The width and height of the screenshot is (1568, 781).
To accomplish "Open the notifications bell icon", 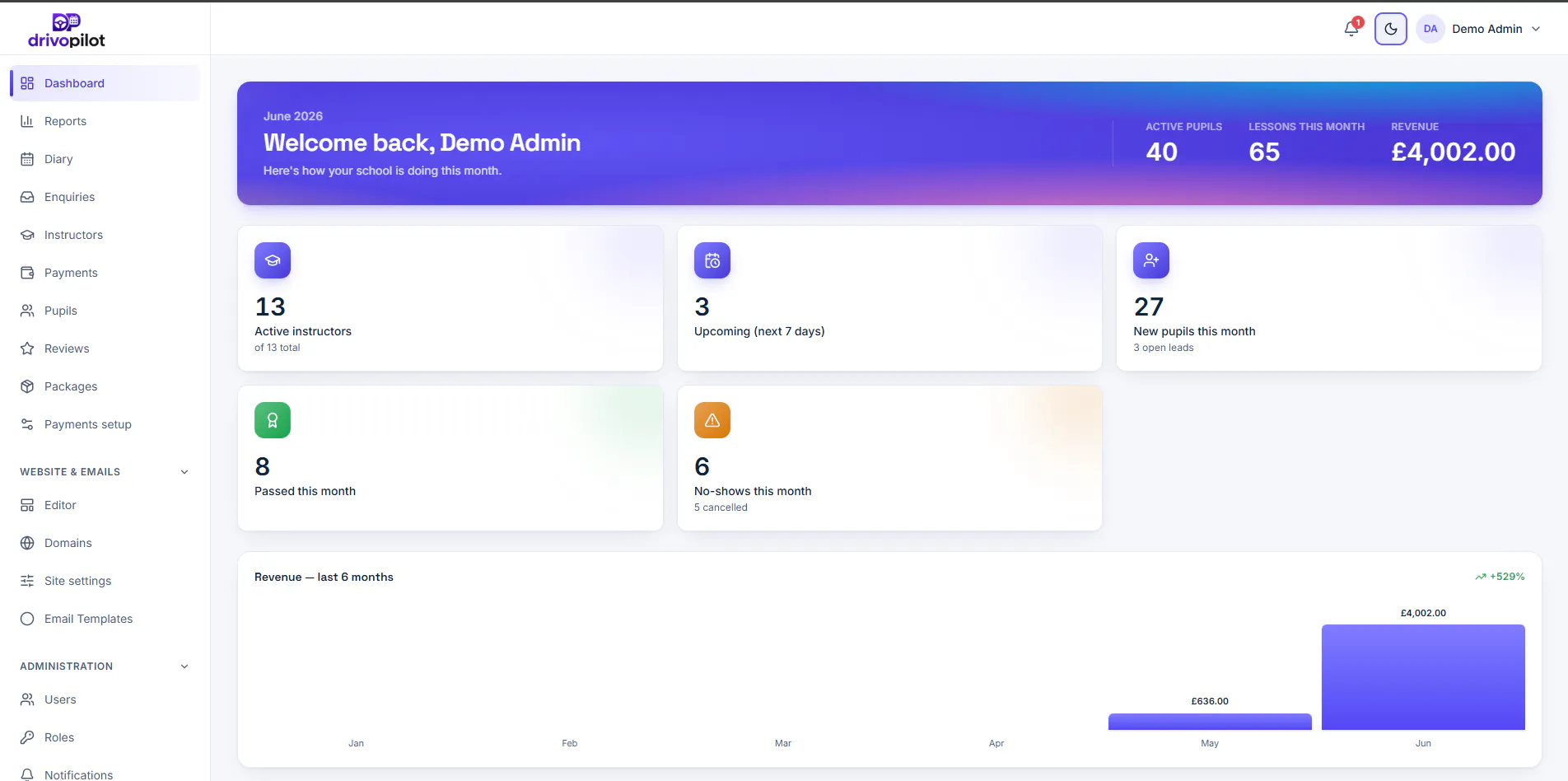I will tap(1351, 29).
